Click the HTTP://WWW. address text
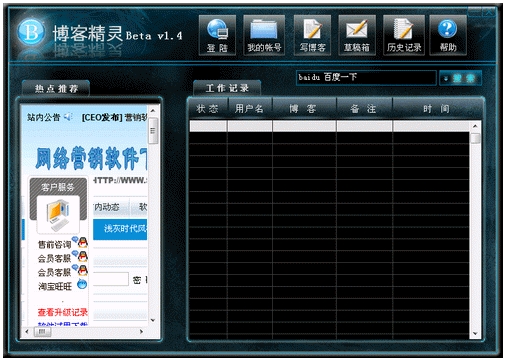The height and width of the screenshot is (360, 507). [120, 180]
